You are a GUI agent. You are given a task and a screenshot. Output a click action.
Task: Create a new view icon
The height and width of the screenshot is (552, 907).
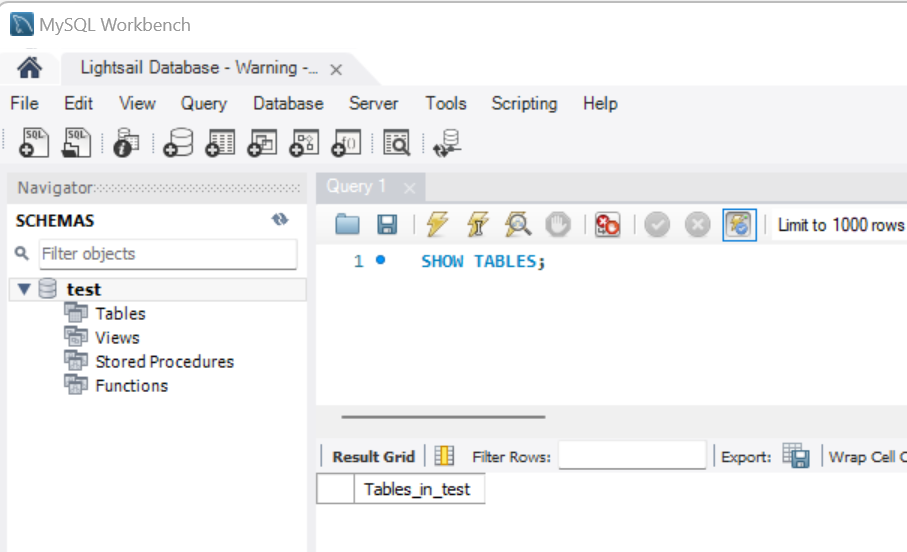click(263, 142)
